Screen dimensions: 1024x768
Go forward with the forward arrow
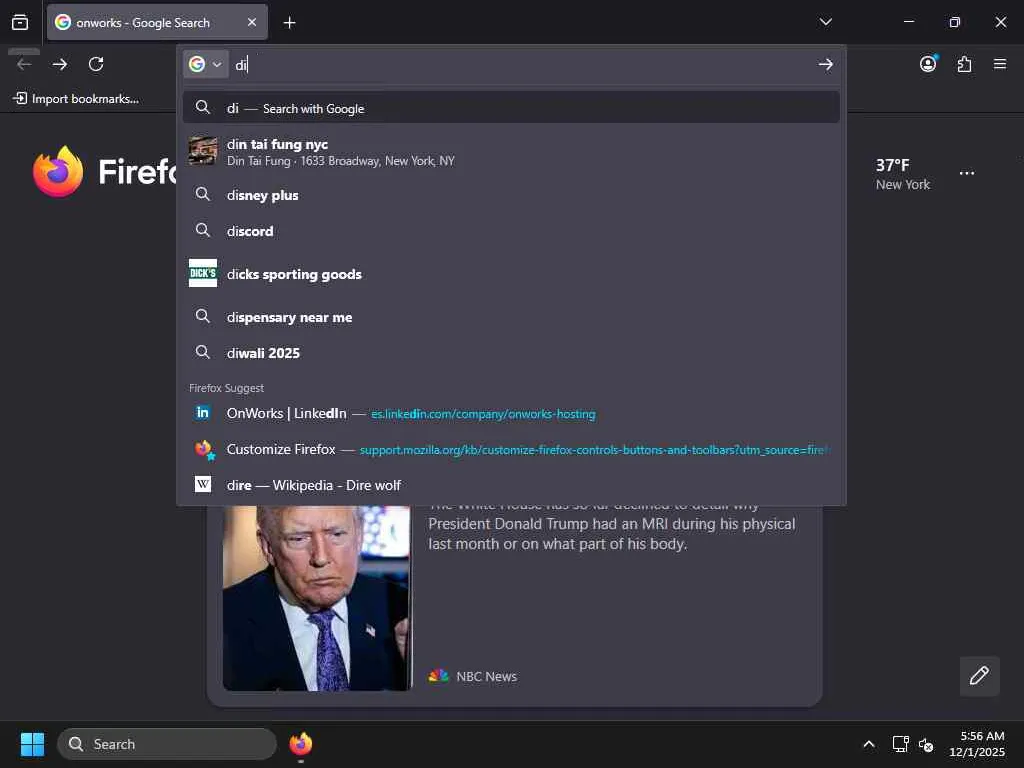click(x=59, y=64)
